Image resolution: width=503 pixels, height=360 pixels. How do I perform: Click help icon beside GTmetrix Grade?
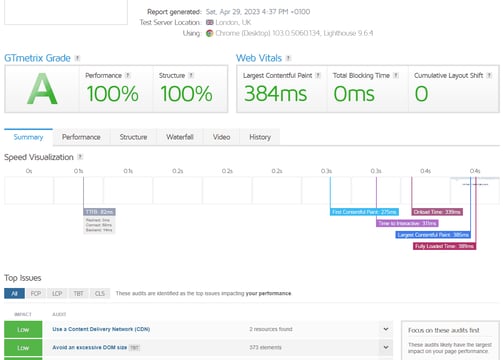(x=77, y=58)
